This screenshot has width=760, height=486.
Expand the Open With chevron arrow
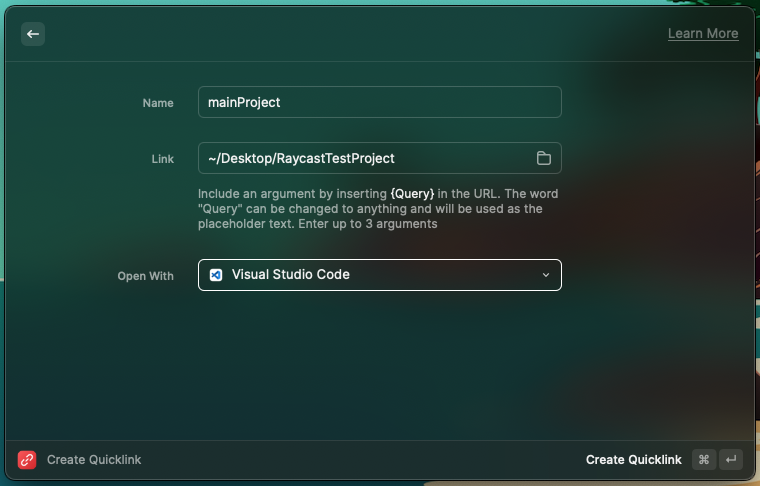pos(546,275)
